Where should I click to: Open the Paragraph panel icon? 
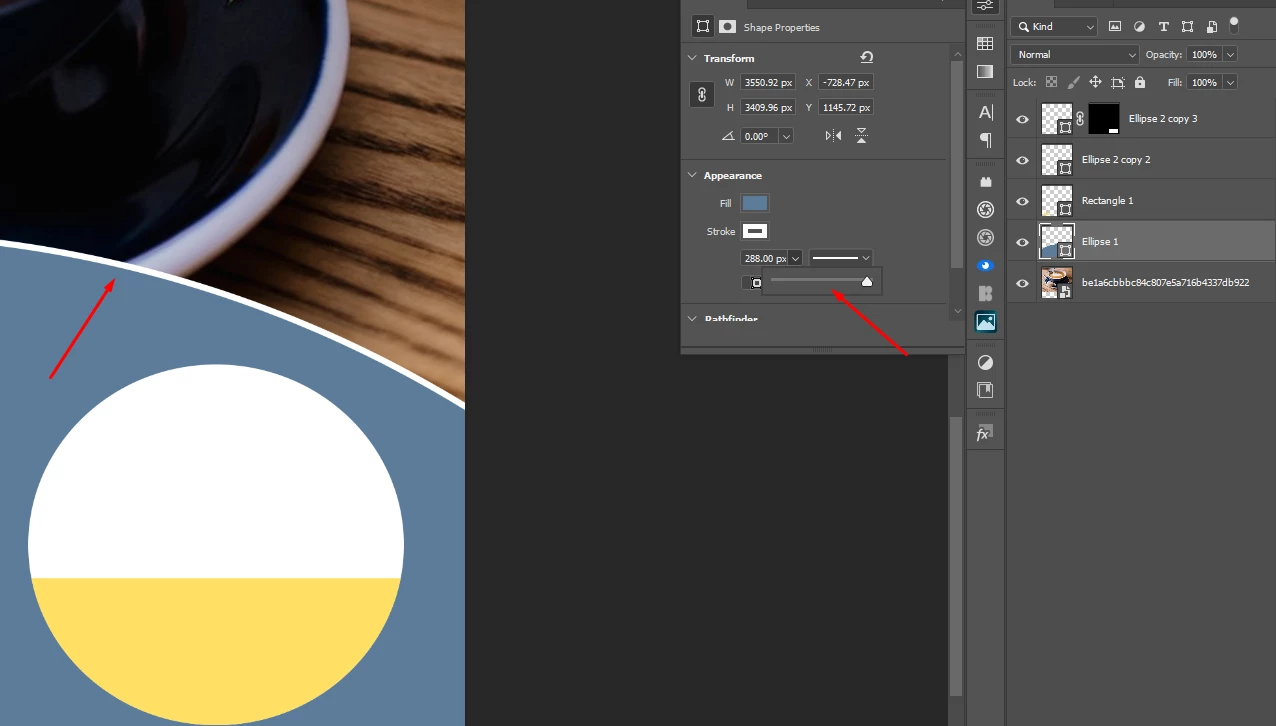point(985,140)
